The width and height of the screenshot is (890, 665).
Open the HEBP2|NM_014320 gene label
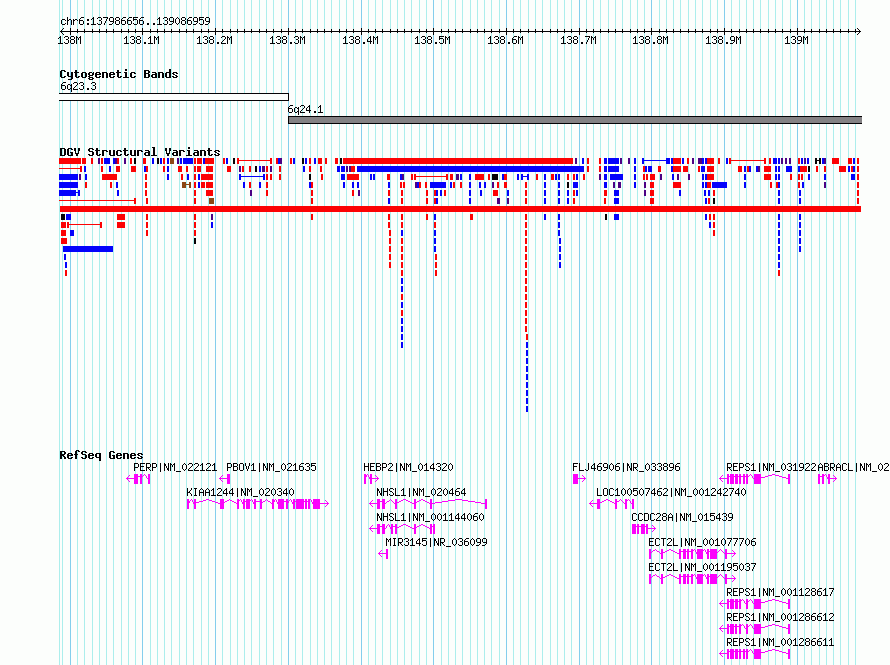click(x=408, y=468)
